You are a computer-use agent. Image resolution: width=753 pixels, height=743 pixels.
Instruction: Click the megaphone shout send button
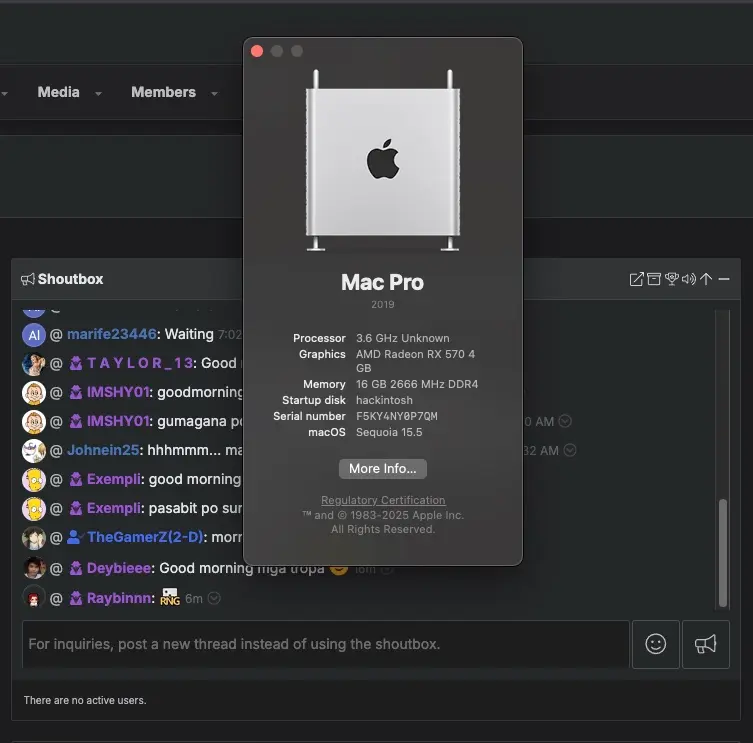705,644
